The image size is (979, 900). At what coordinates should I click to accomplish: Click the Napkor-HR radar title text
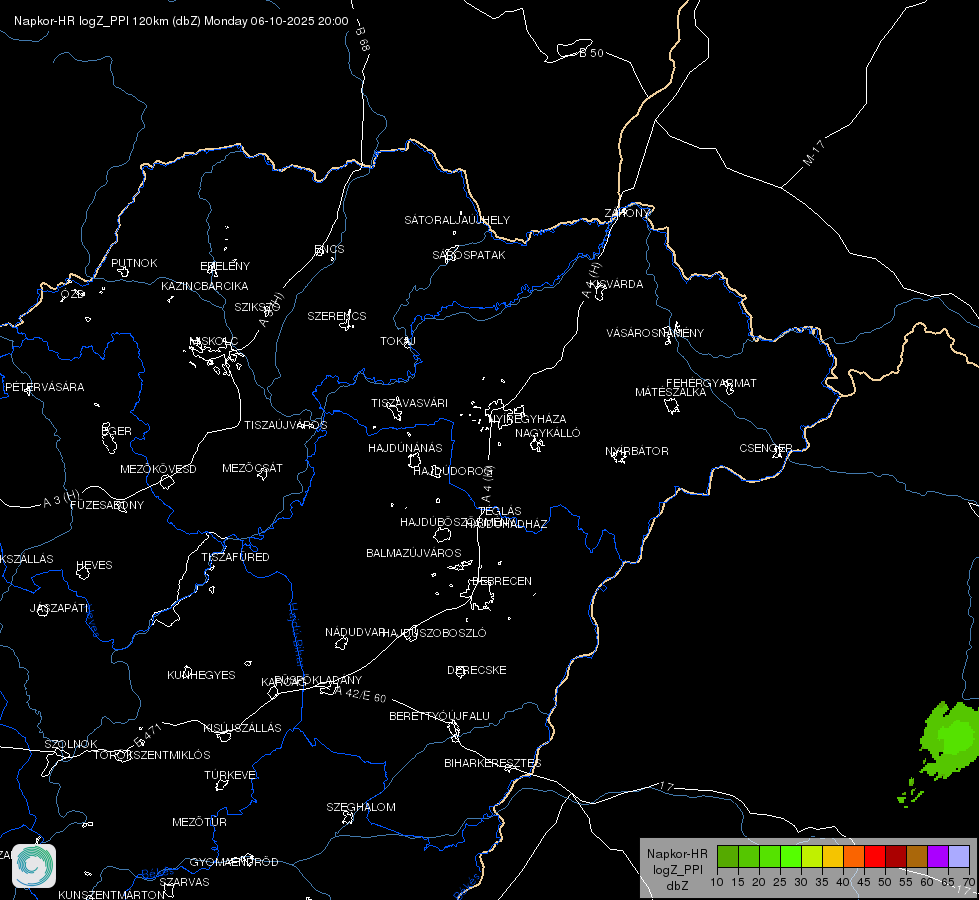click(181, 21)
